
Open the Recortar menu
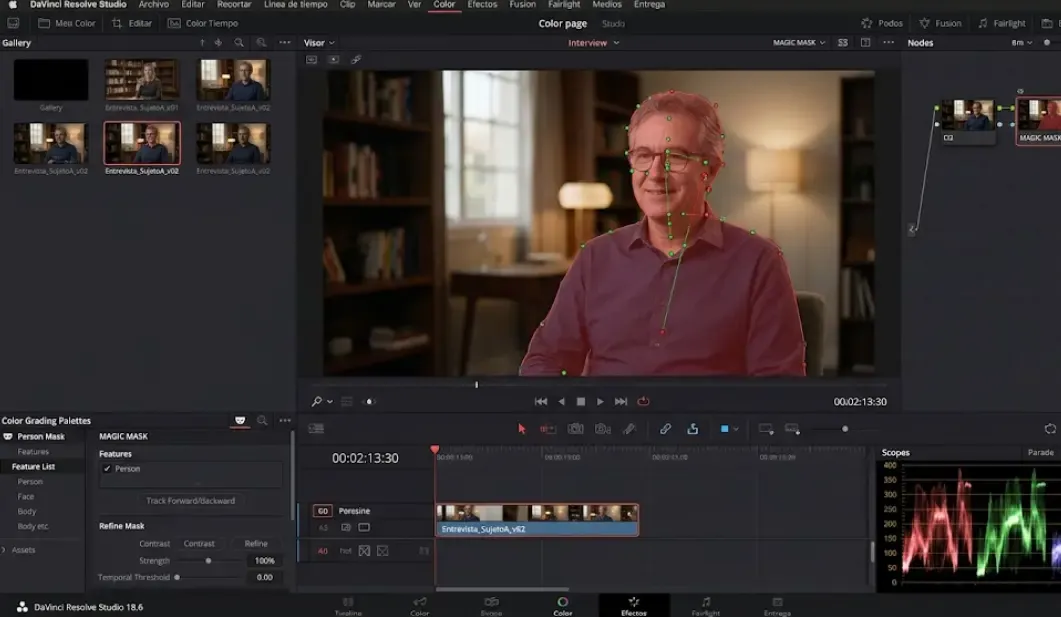click(x=234, y=4)
